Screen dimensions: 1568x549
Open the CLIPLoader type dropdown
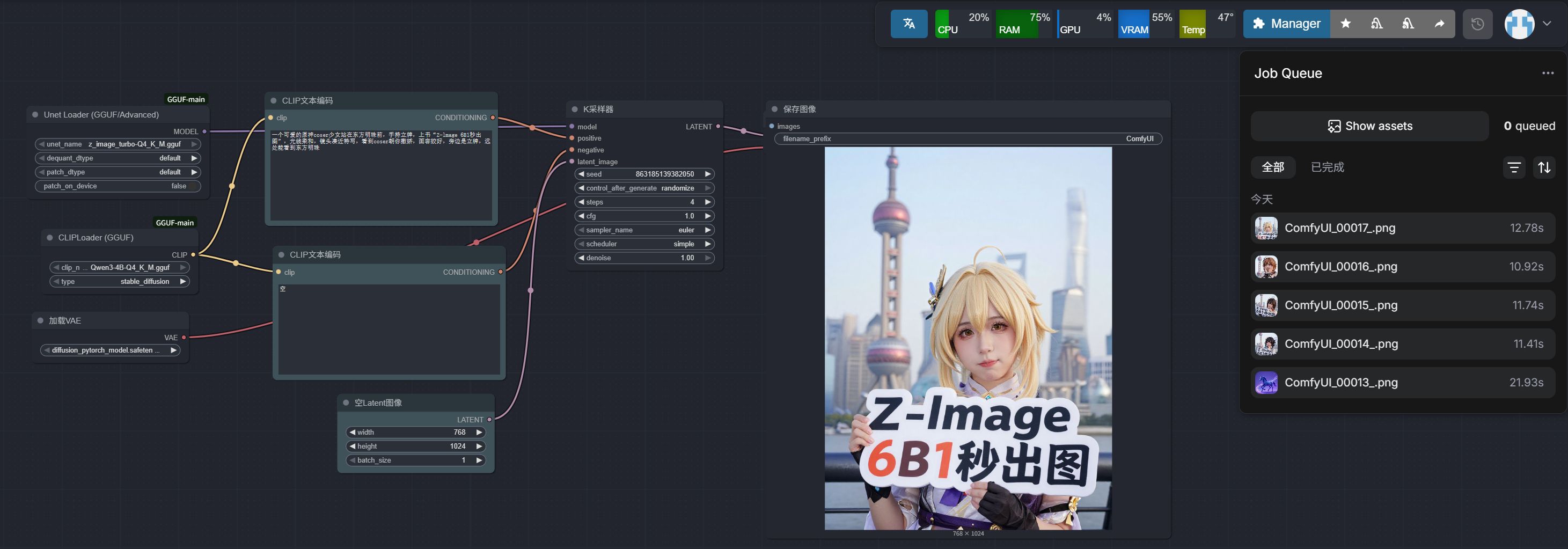pos(120,282)
